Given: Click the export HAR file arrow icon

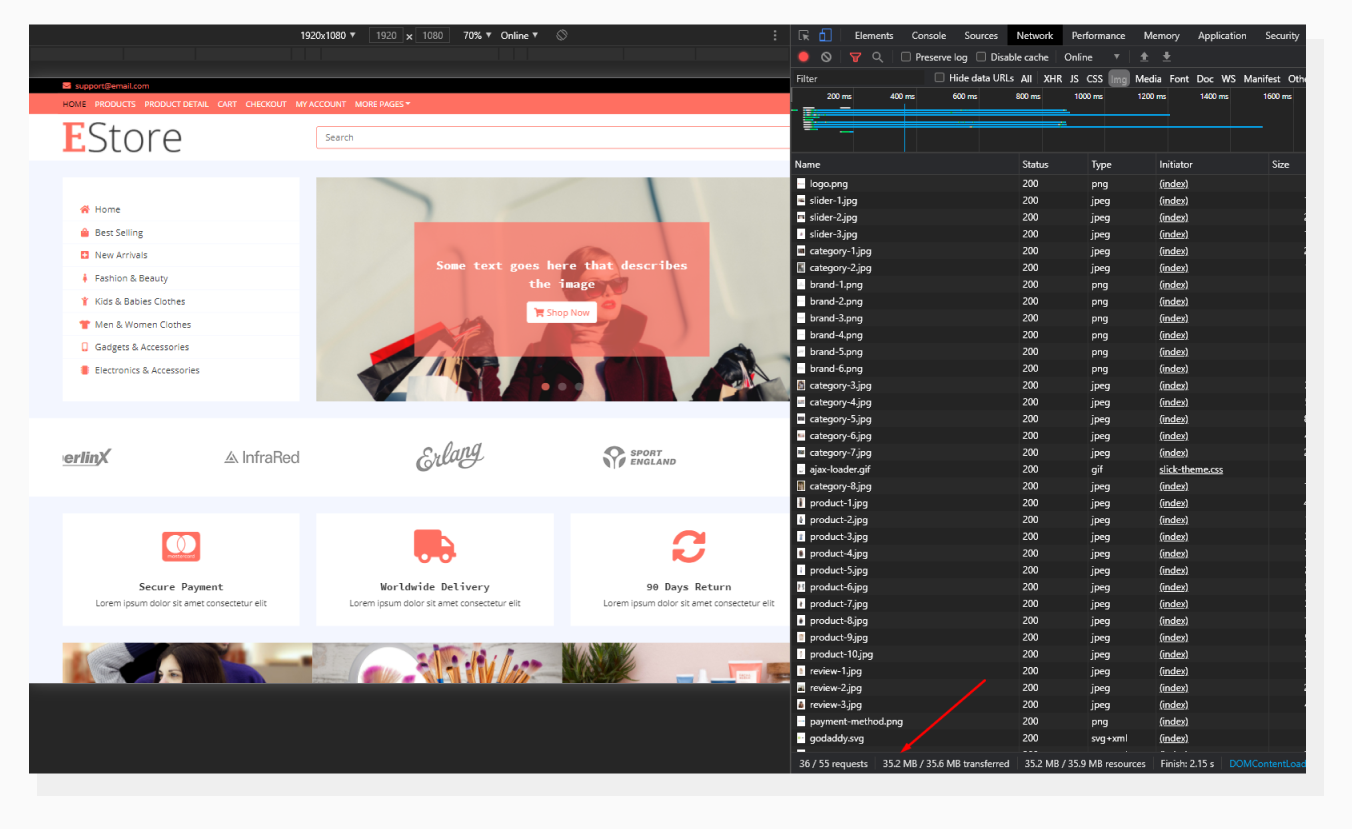Looking at the screenshot, I should 1166,57.
